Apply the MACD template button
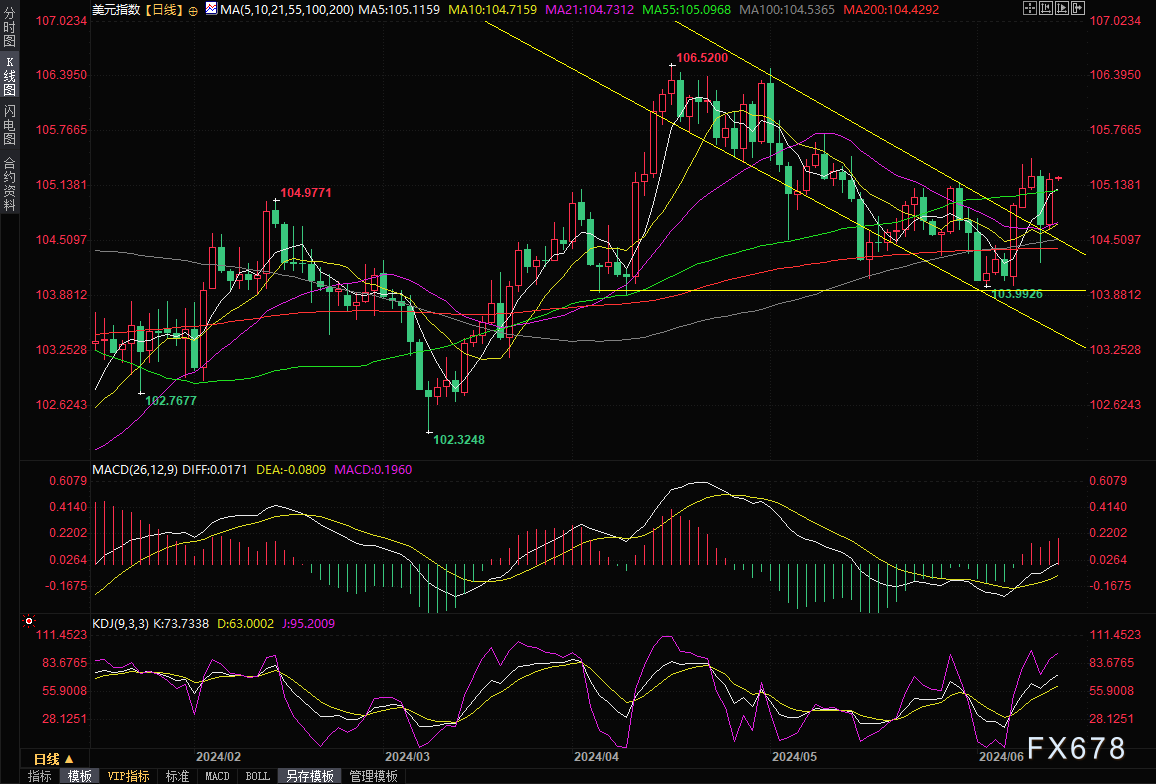Image resolution: width=1156 pixels, height=784 pixels. (x=217, y=776)
